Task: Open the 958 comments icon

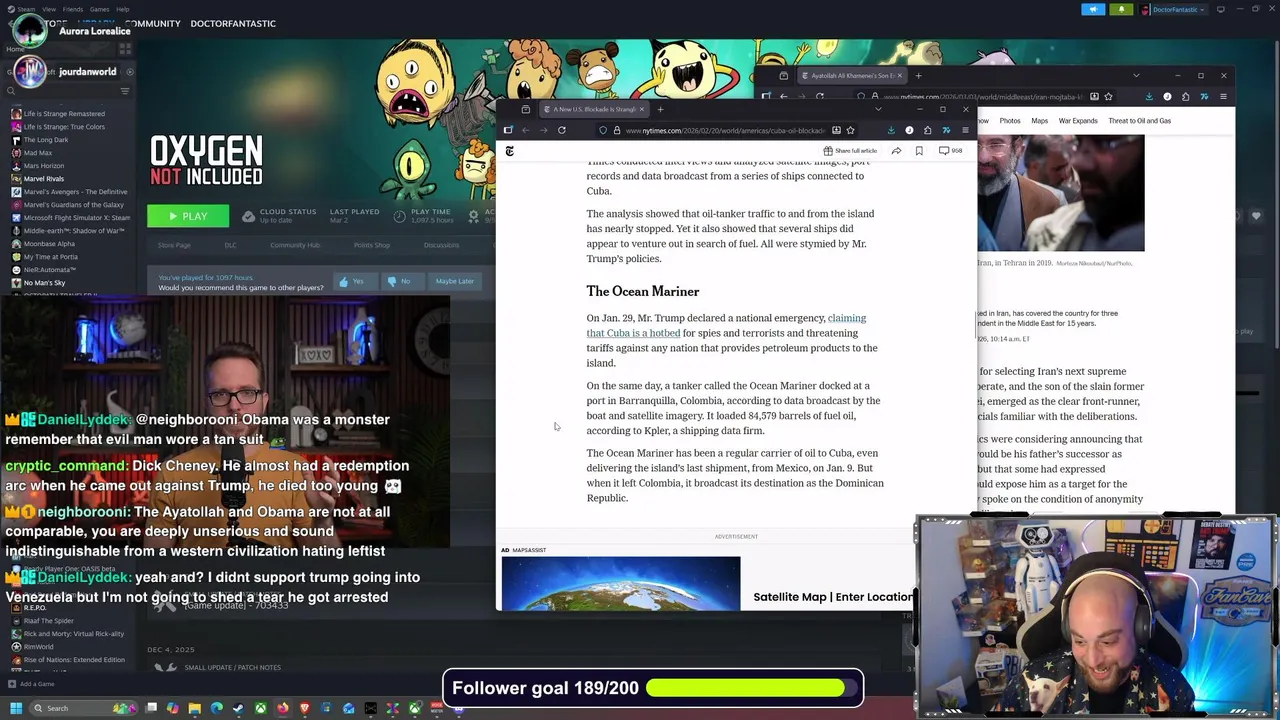Action: [950, 151]
